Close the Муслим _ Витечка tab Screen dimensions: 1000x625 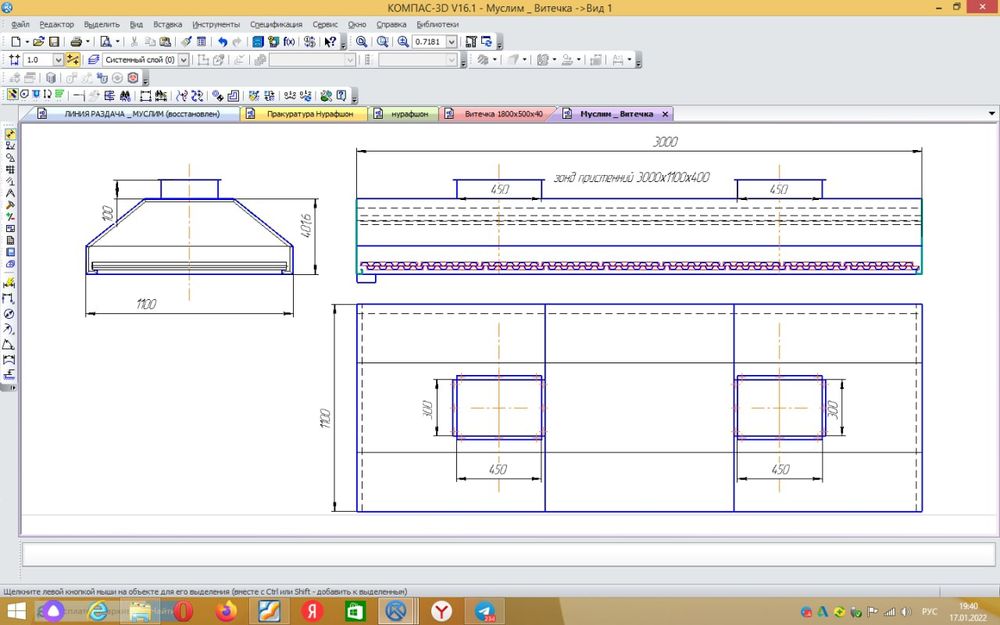pyautogui.click(x=666, y=114)
